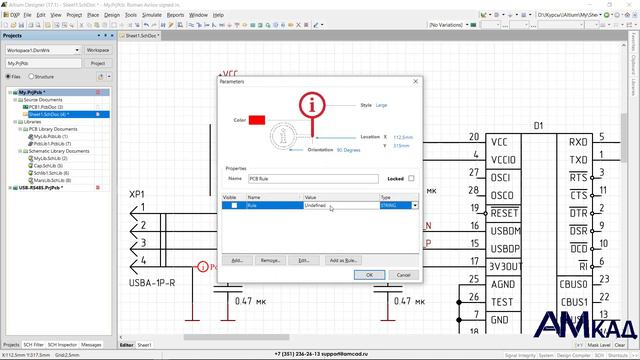Click the PCB Rule directive symbol on schematic

203,267
